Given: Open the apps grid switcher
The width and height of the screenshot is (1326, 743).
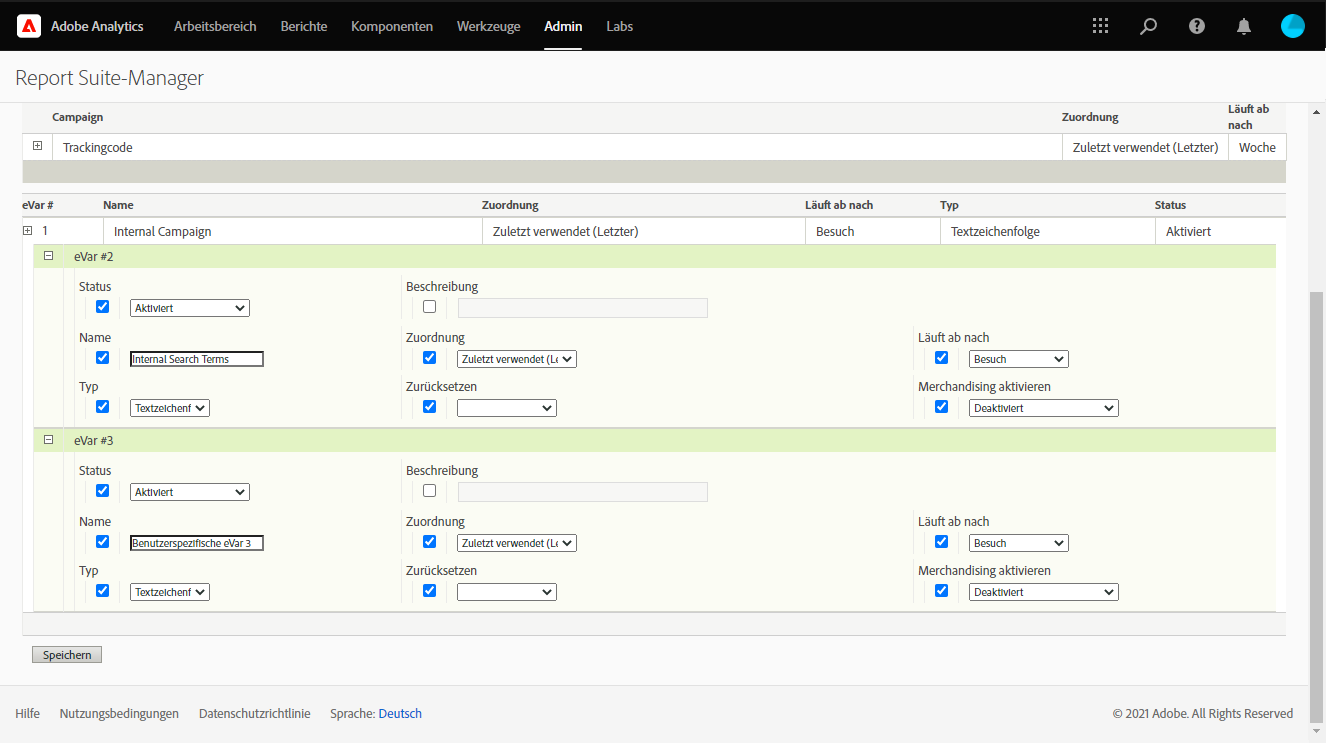Looking at the screenshot, I should pyautogui.click(x=1100, y=26).
